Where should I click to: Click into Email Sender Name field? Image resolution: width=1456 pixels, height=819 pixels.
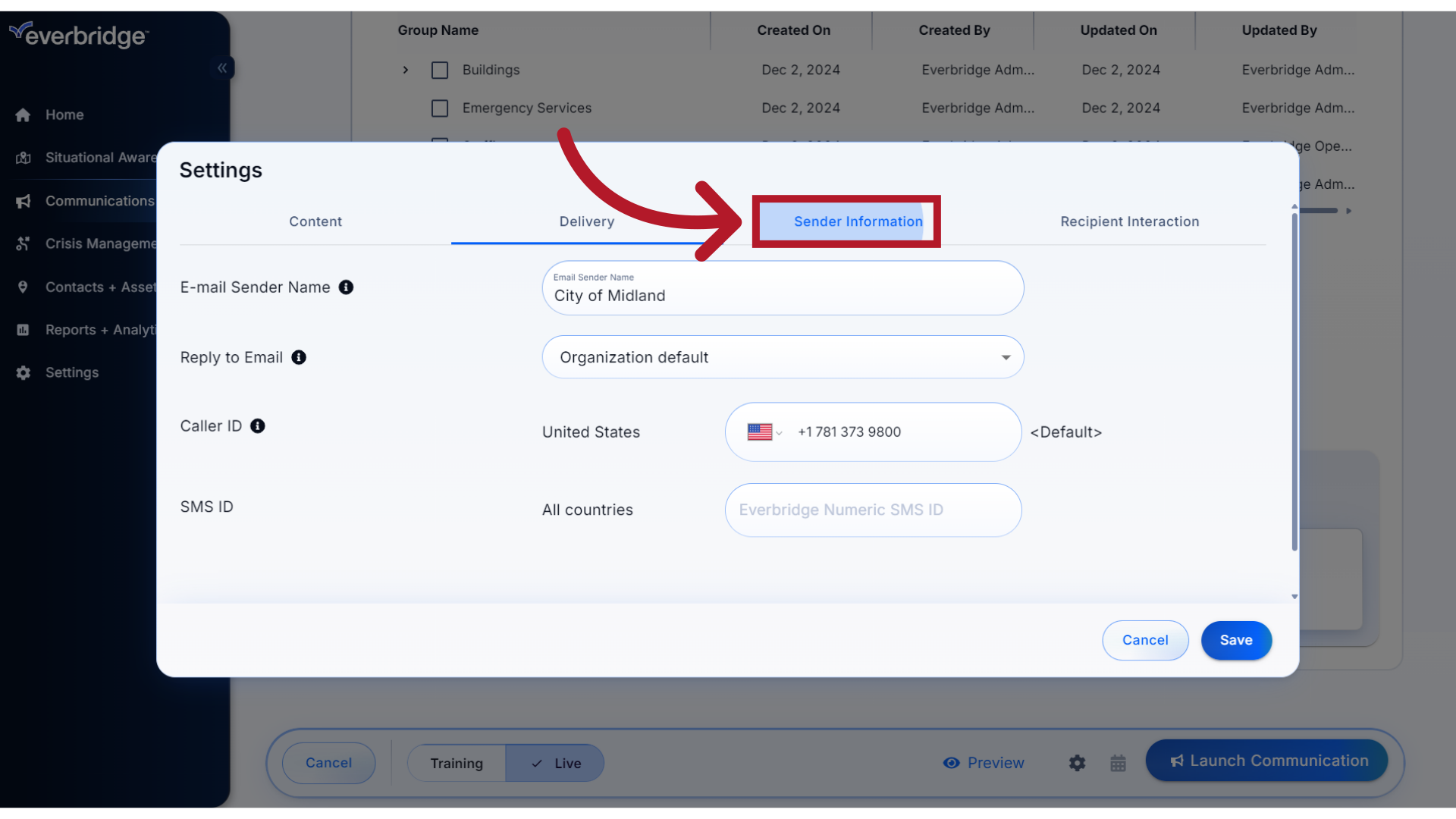783,288
